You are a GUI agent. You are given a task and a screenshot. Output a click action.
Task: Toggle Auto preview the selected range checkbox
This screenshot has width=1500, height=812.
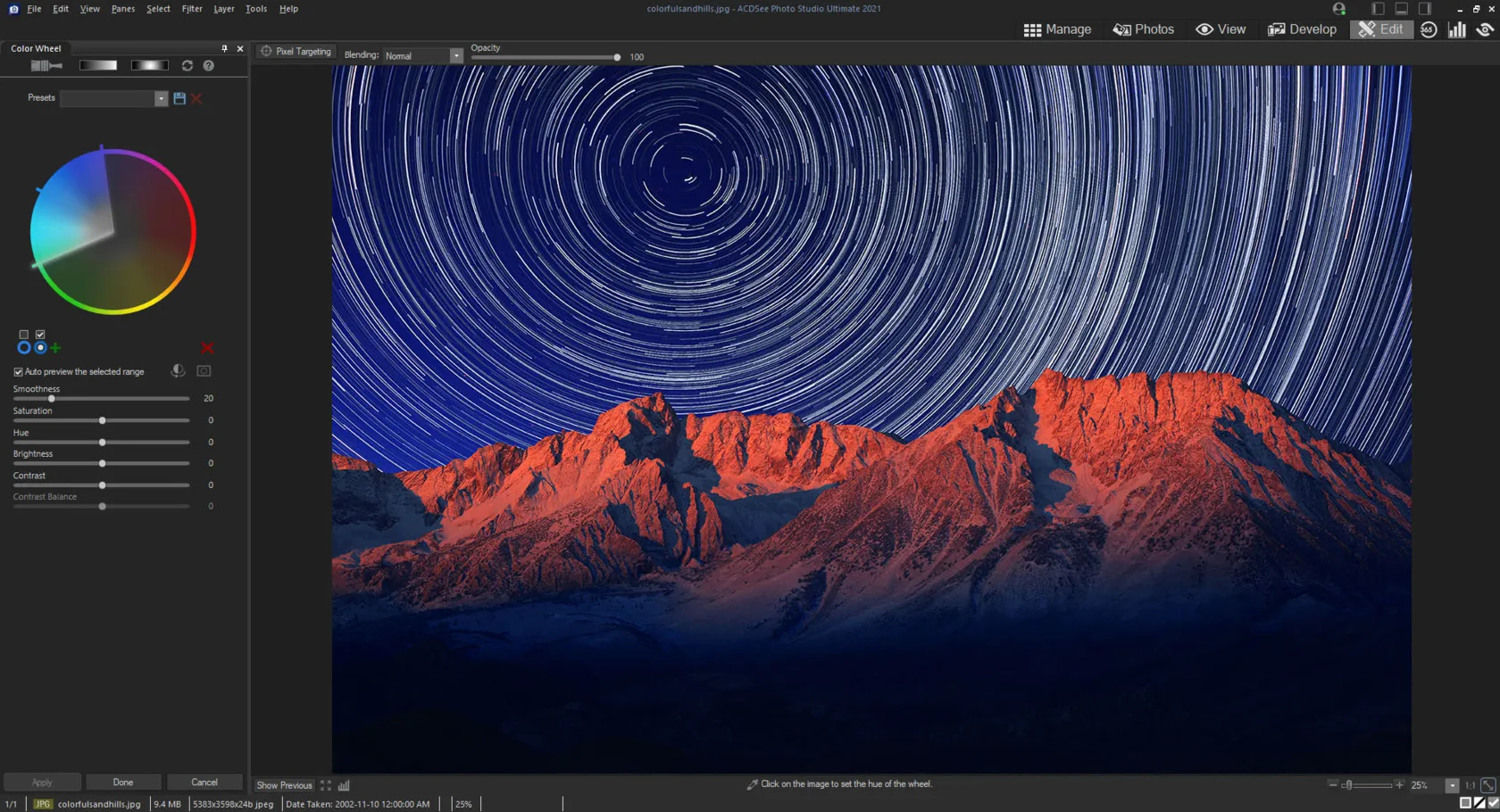pos(18,372)
